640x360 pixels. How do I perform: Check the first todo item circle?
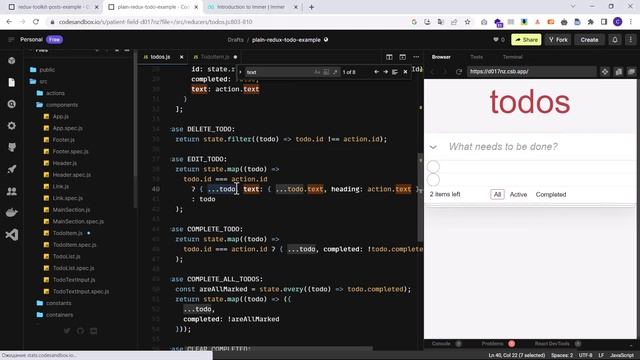point(433,167)
